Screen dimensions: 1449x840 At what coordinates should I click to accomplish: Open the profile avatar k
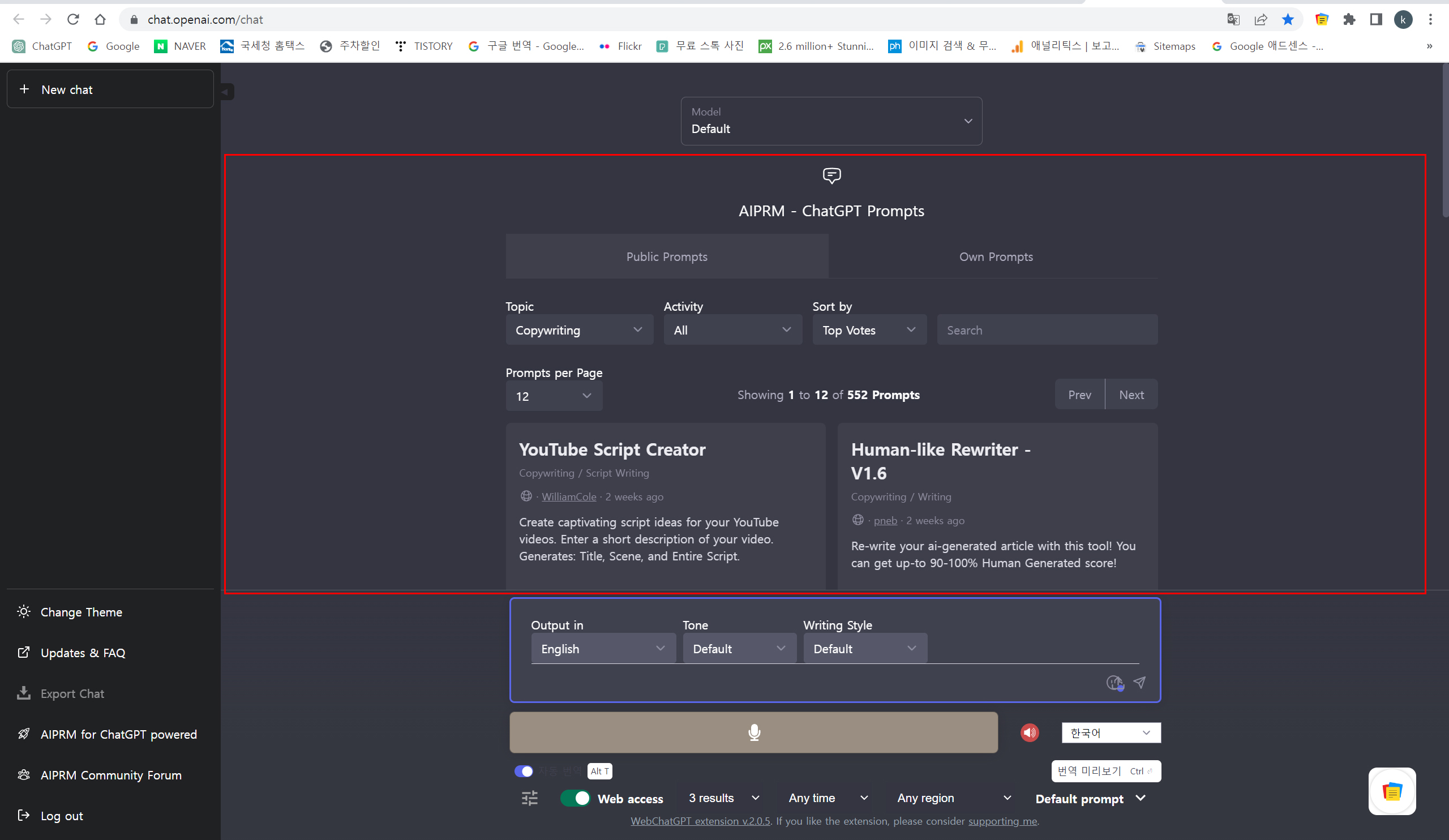pos(1403,20)
